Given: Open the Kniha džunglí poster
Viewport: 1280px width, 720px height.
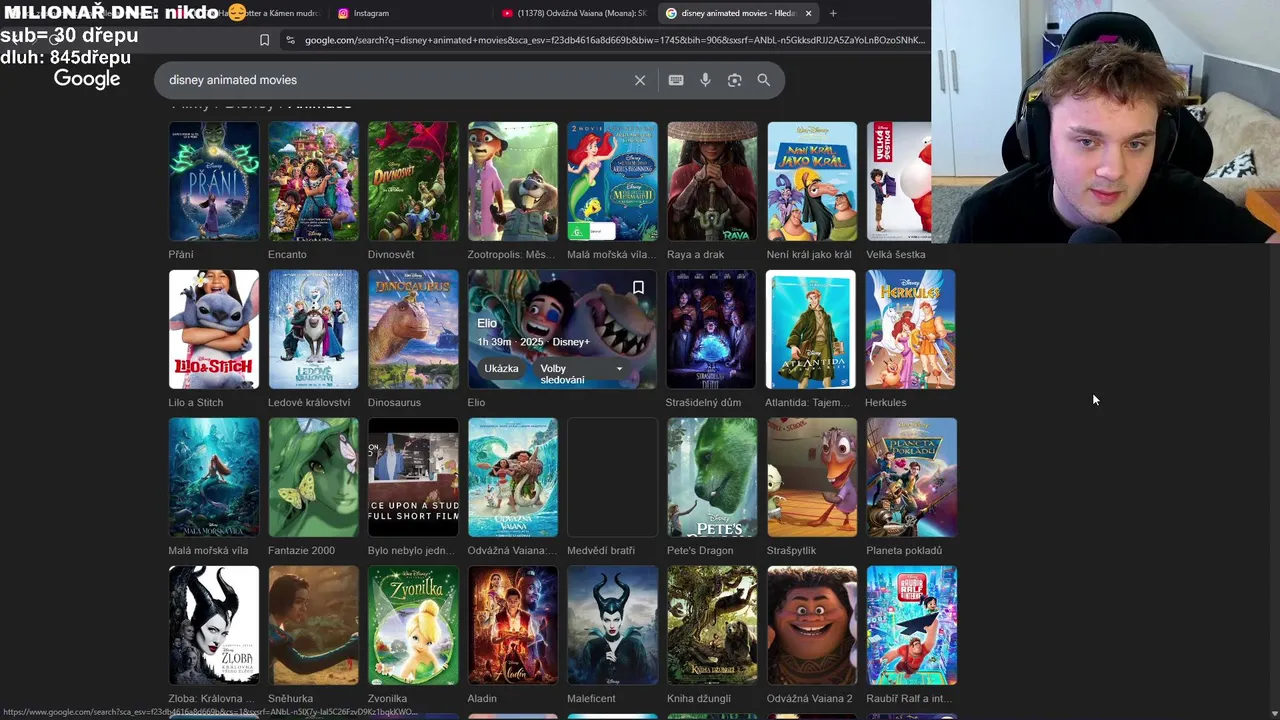Looking at the screenshot, I should click(x=712, y=625).
